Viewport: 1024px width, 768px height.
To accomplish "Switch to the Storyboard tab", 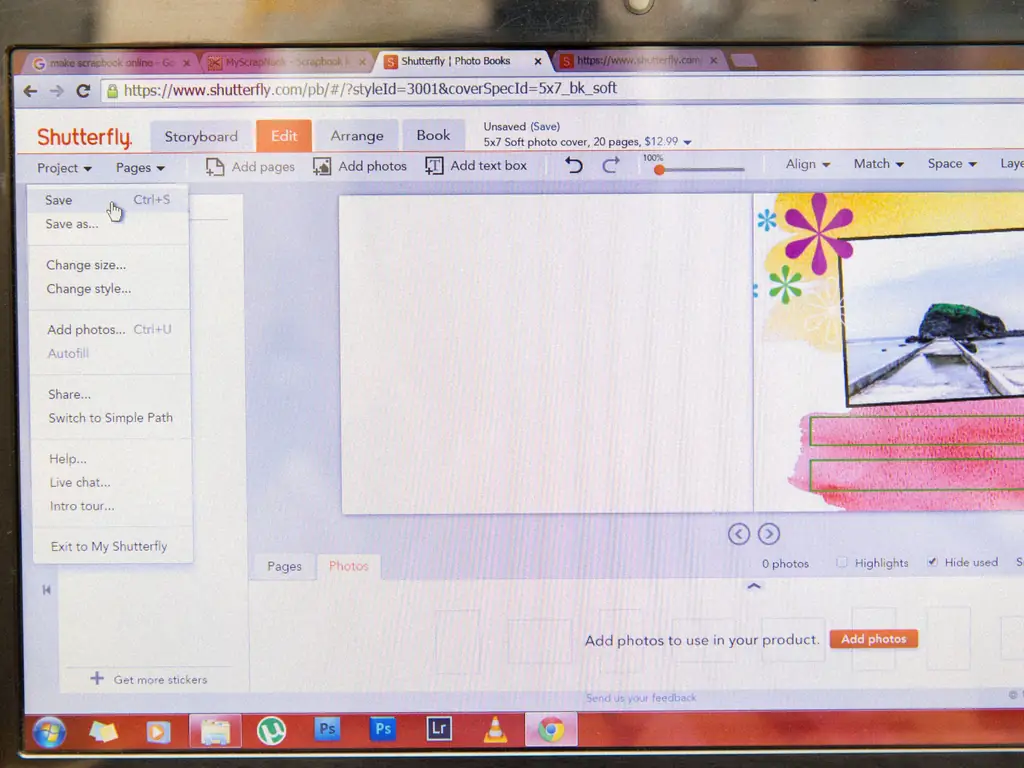I will [x=201, y=136].
